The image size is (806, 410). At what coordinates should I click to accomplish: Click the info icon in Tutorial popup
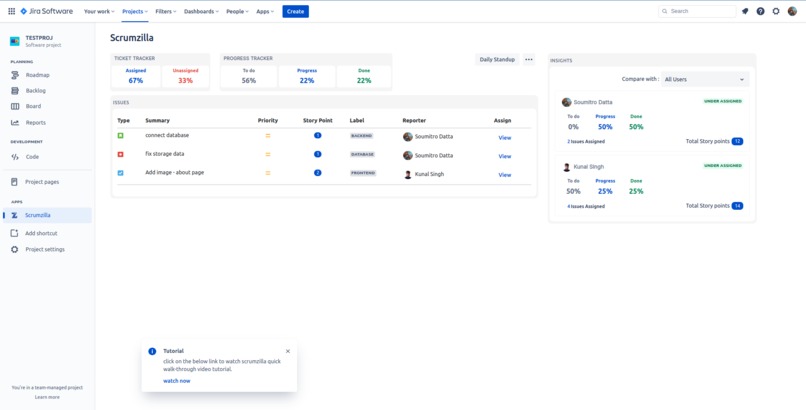[152, 351]
